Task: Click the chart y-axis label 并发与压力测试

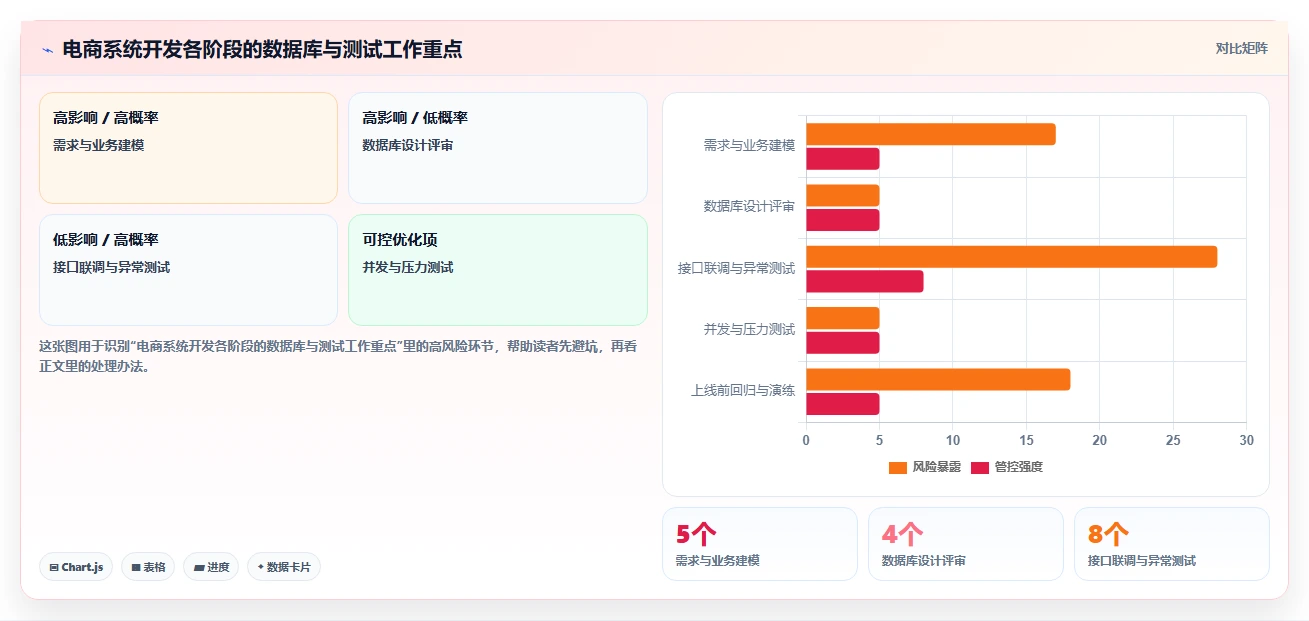Action: click(749, 329)
